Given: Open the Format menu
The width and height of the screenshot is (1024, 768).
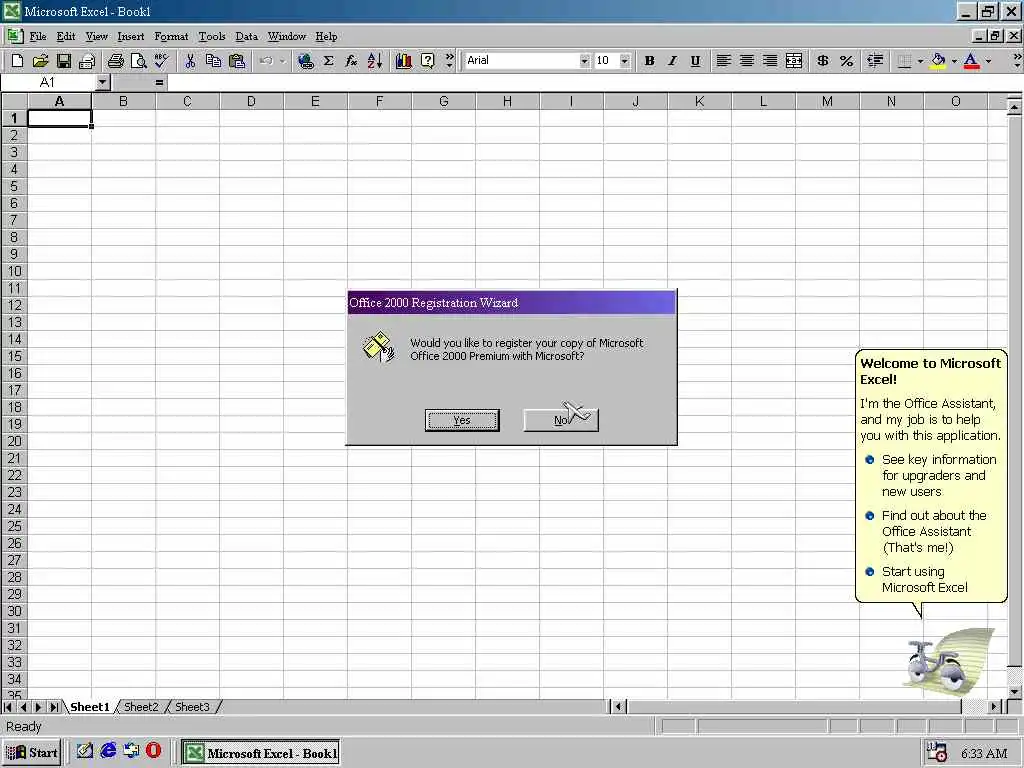Looking at the screenshot, I should point(171,37).
